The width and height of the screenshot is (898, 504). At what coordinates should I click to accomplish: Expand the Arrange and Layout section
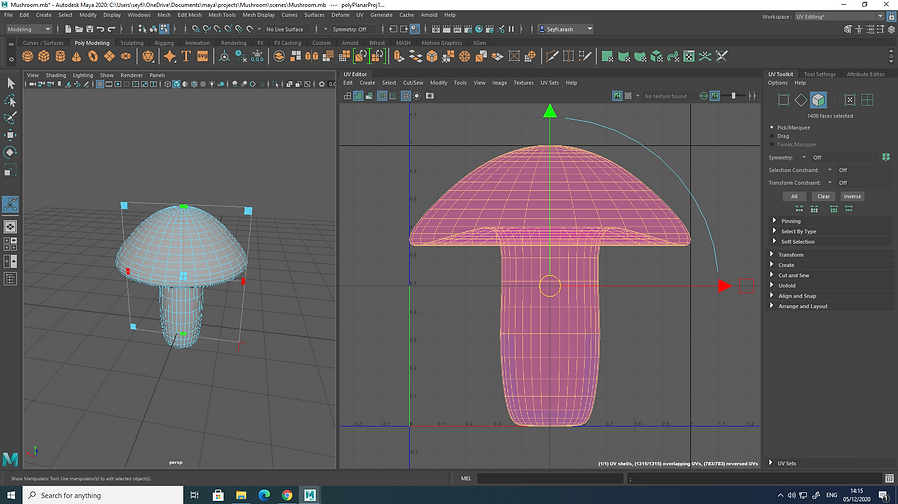point(802,306)
